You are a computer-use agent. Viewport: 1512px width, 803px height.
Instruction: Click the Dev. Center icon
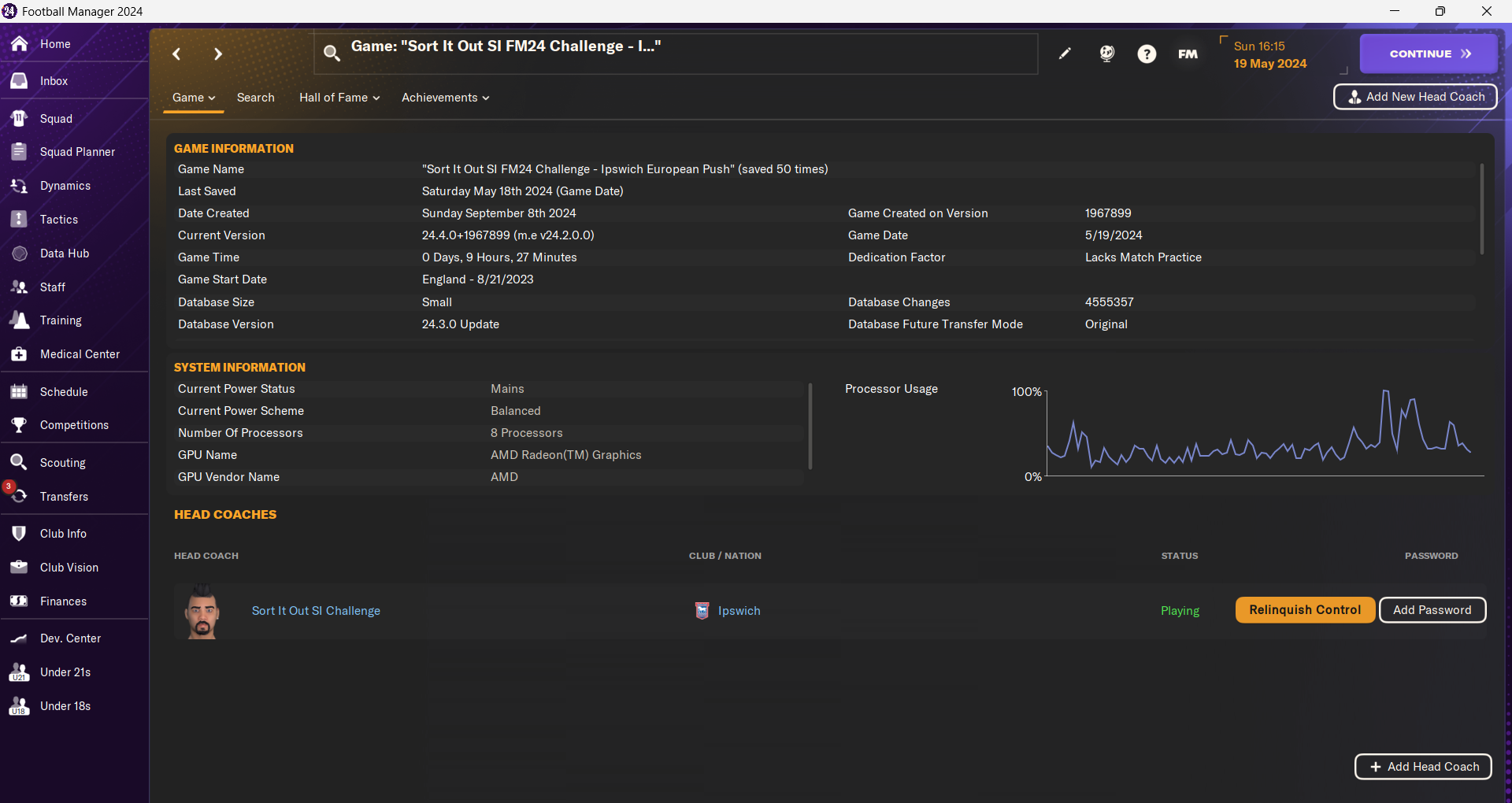coord(19,638)
